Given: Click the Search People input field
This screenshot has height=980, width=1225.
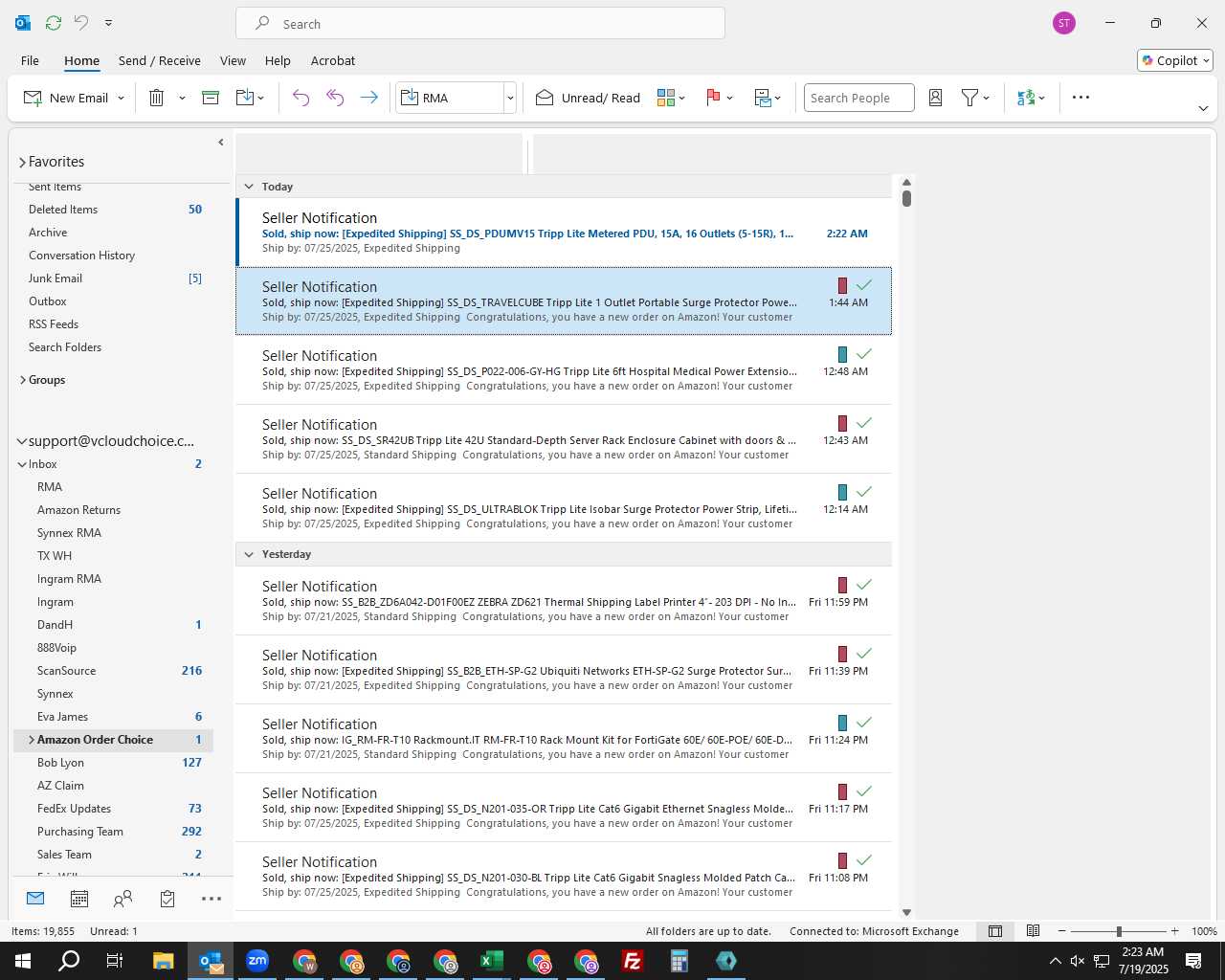Looking at the screenshot, I should (x=859, y=98).
